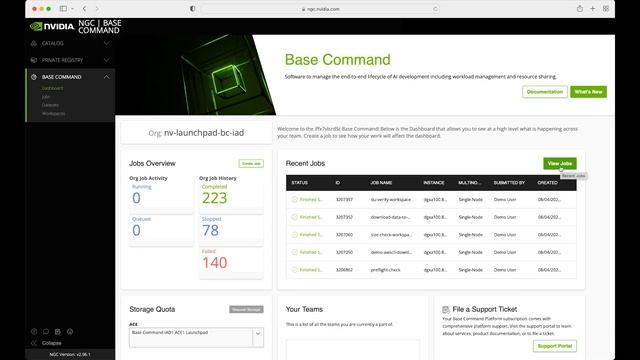The image size is (640, 360).
Task: Click the INSTANCE column header
Action: (x=433, y=183)
